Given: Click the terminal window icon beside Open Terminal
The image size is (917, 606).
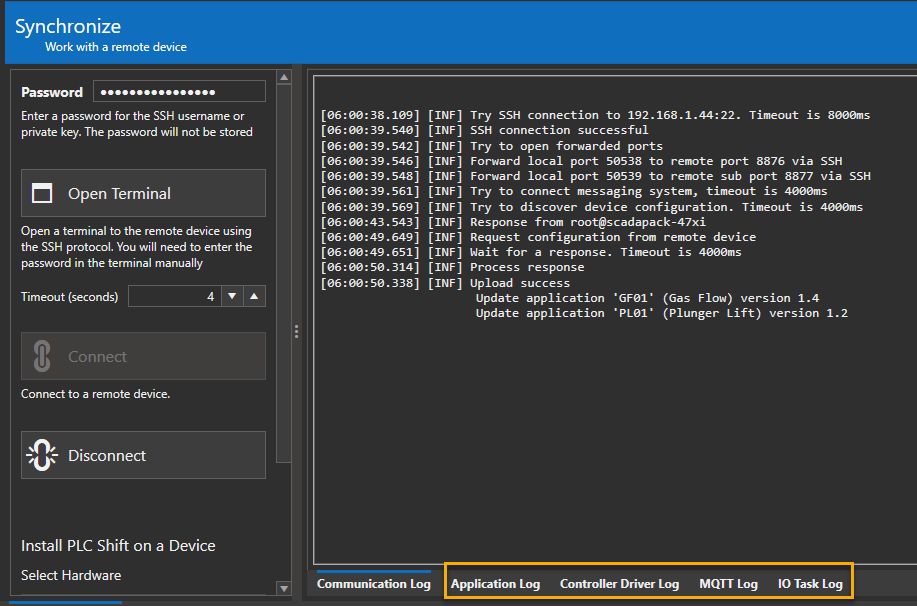Looking at the screenshot, I should click(x=42, y=193).
